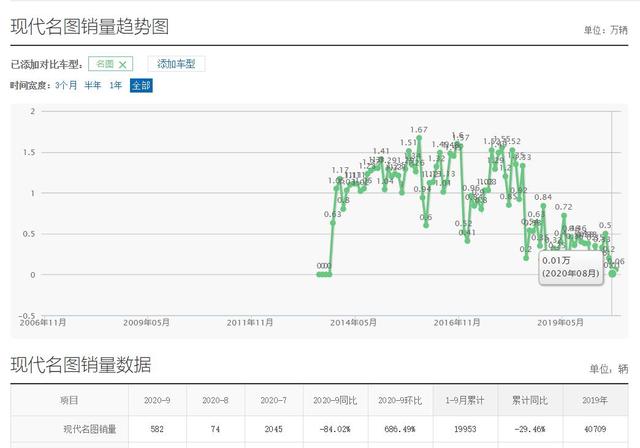Click the 0.63 data point near 2014
This screenshot has width=640, height=448.
point(333,223)
